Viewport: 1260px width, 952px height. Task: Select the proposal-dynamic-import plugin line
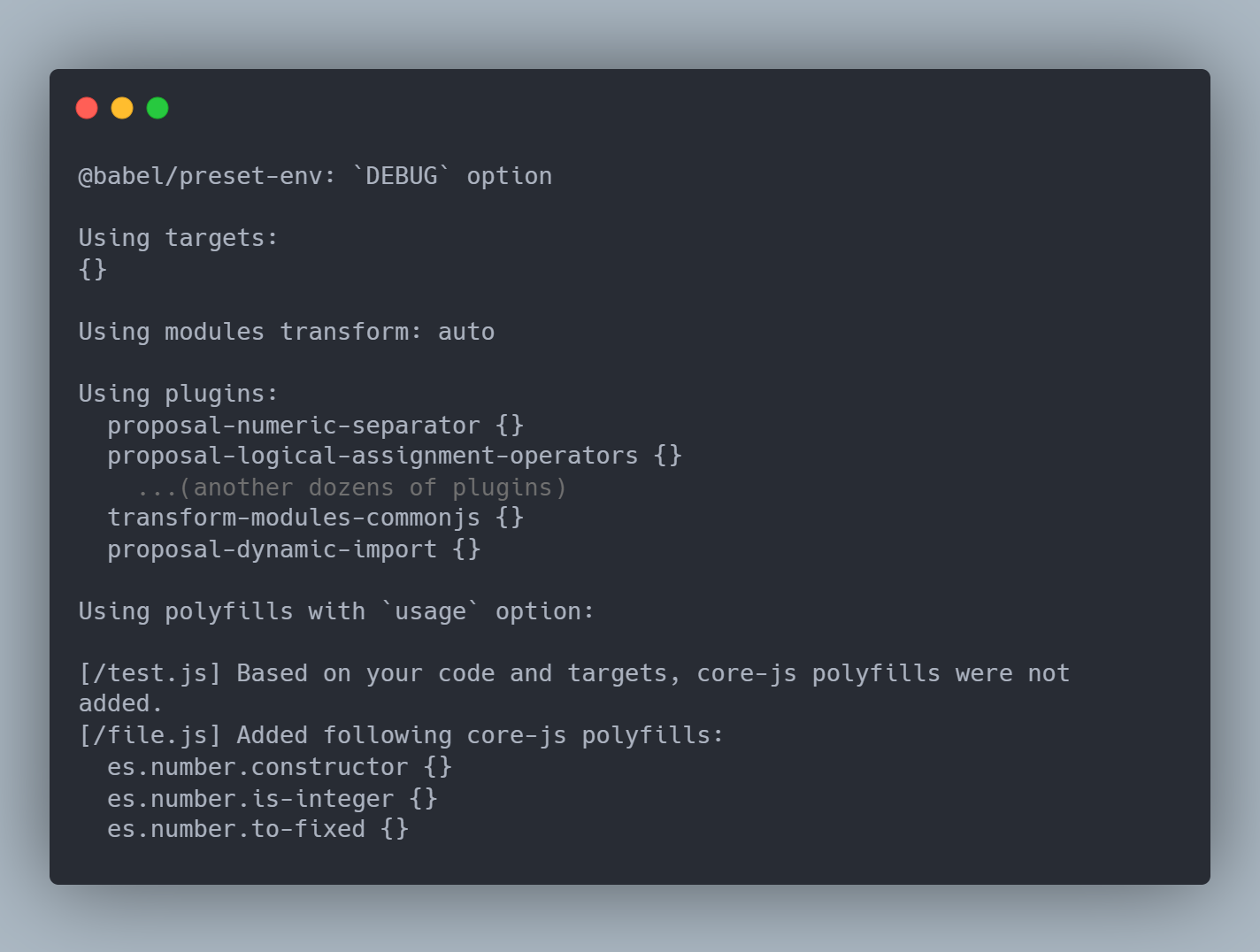pos(293,549)
